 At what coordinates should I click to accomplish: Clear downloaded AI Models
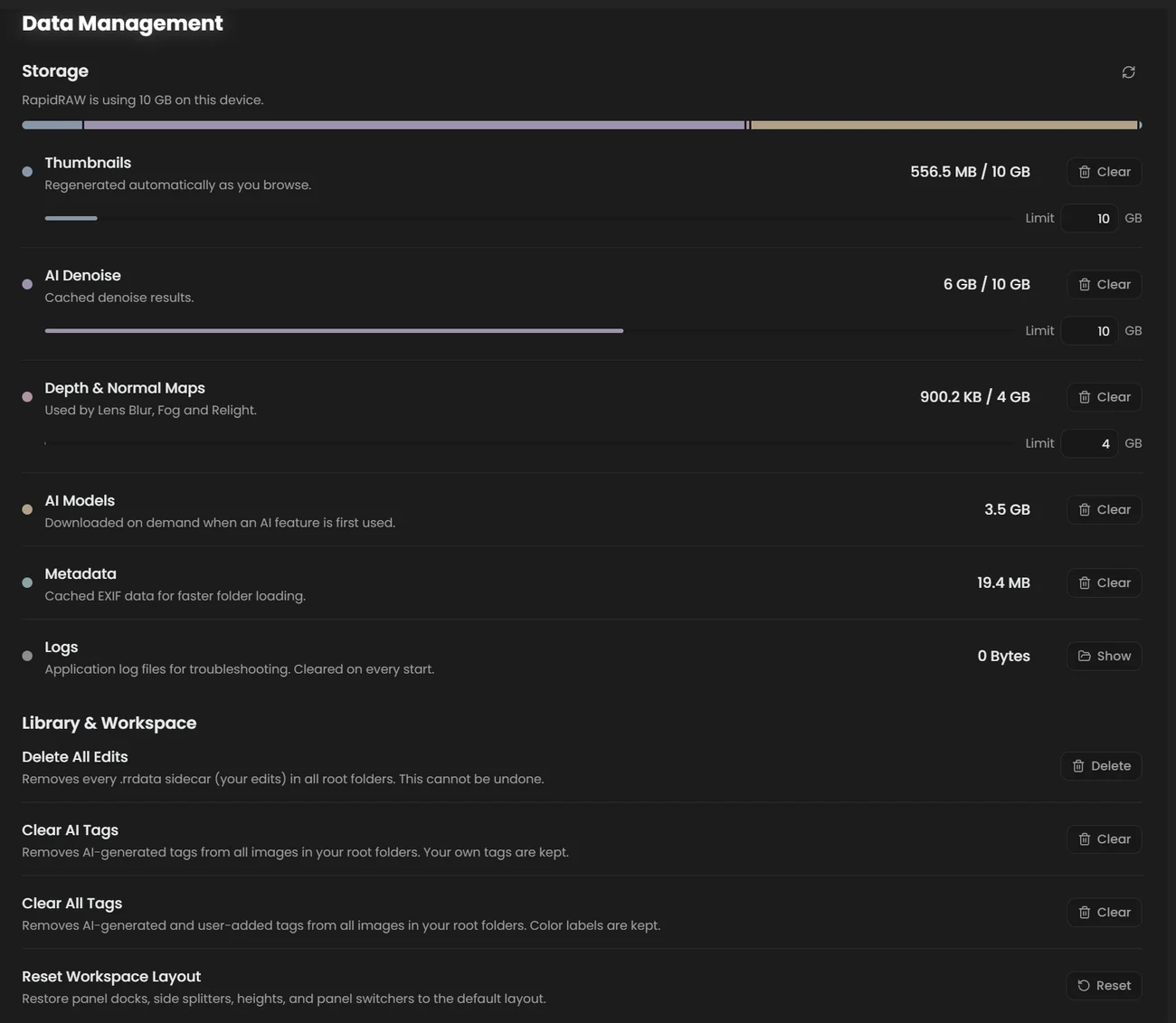[x=1104, y=509]
